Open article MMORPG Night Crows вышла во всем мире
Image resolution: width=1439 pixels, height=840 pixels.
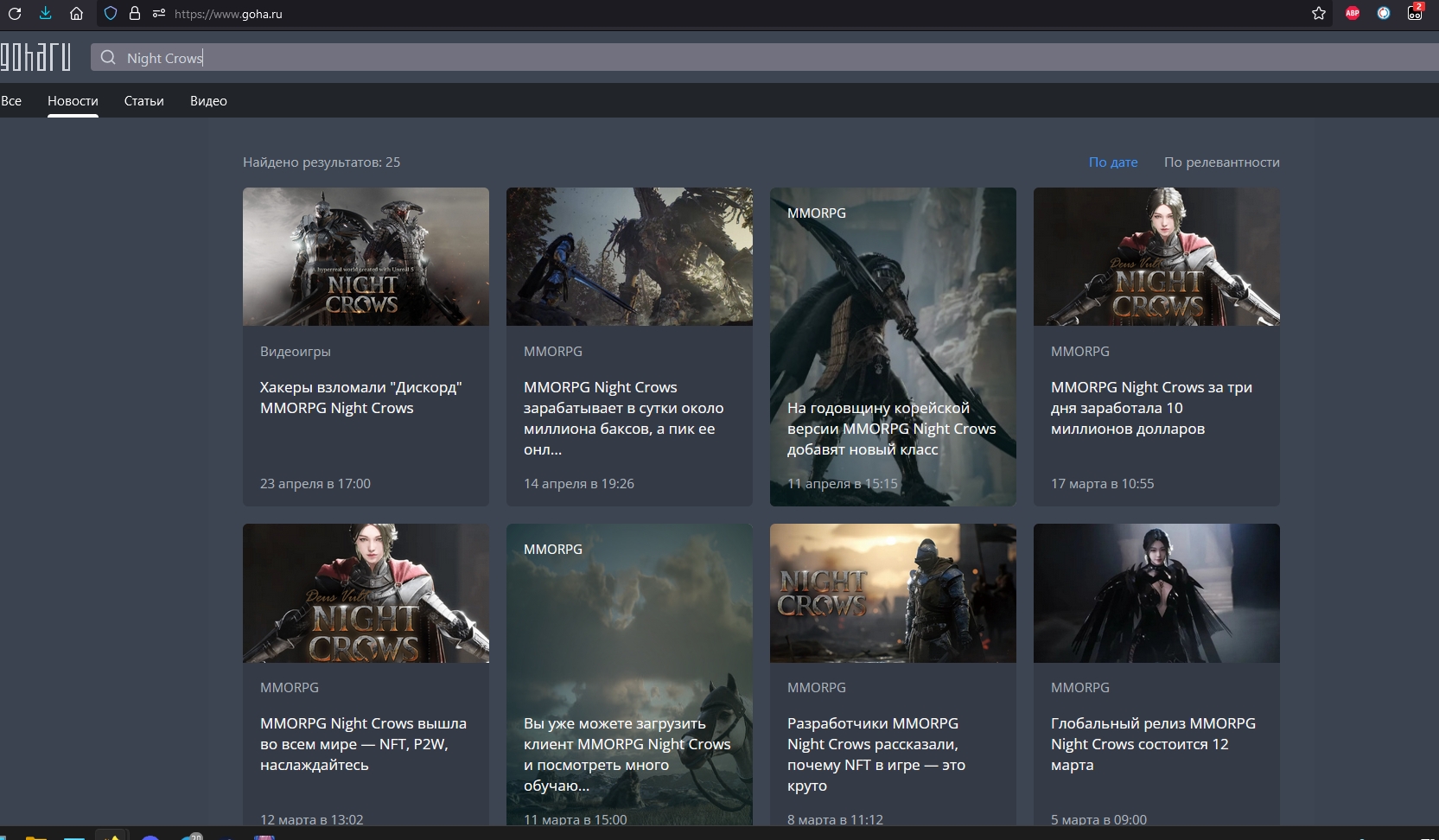point(363,744)
